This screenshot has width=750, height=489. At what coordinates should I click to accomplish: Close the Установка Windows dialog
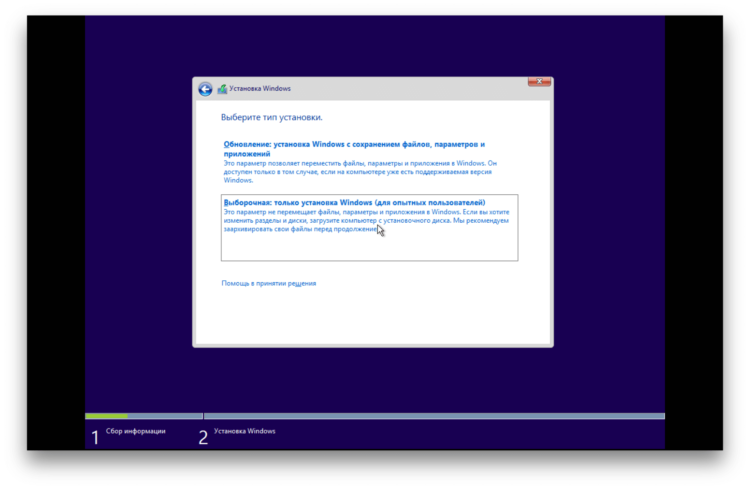(x=539, y=81)
